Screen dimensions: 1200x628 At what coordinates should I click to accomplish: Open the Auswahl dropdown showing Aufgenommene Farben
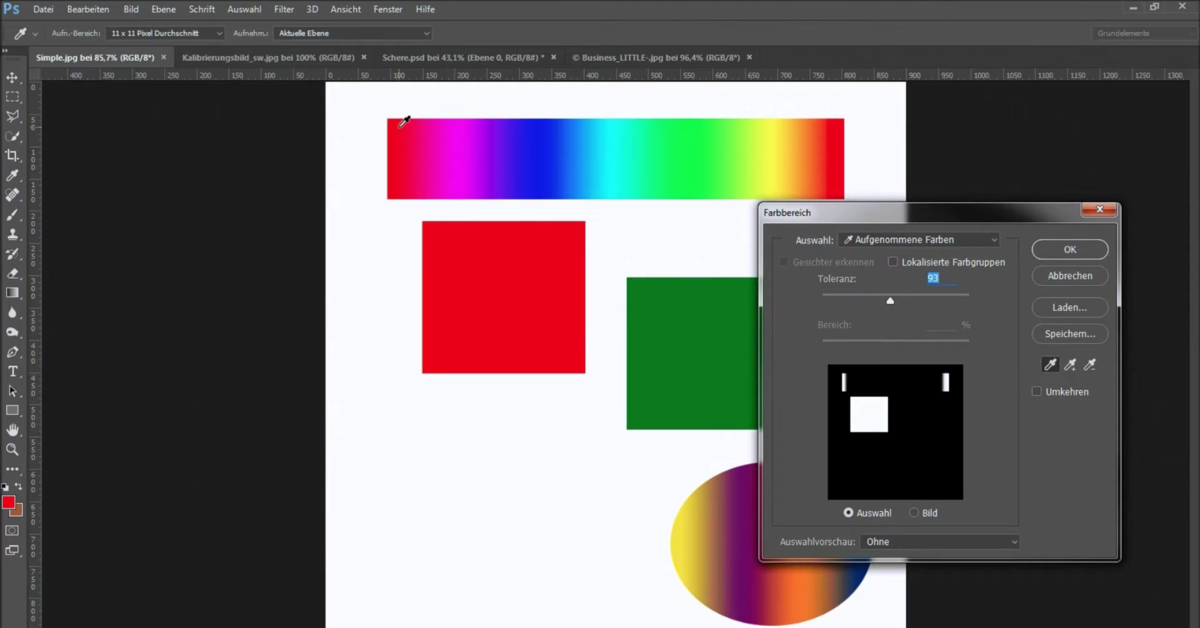click(918, 239)
